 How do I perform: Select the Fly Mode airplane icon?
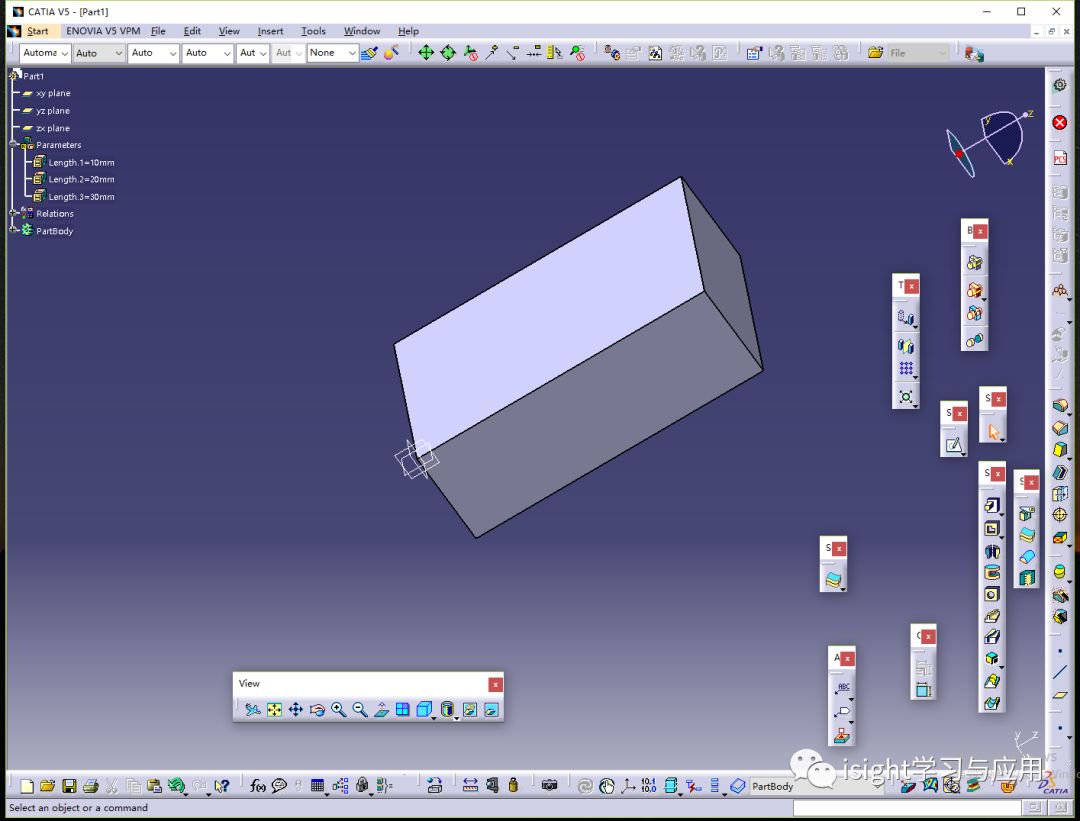click(252, 709)
